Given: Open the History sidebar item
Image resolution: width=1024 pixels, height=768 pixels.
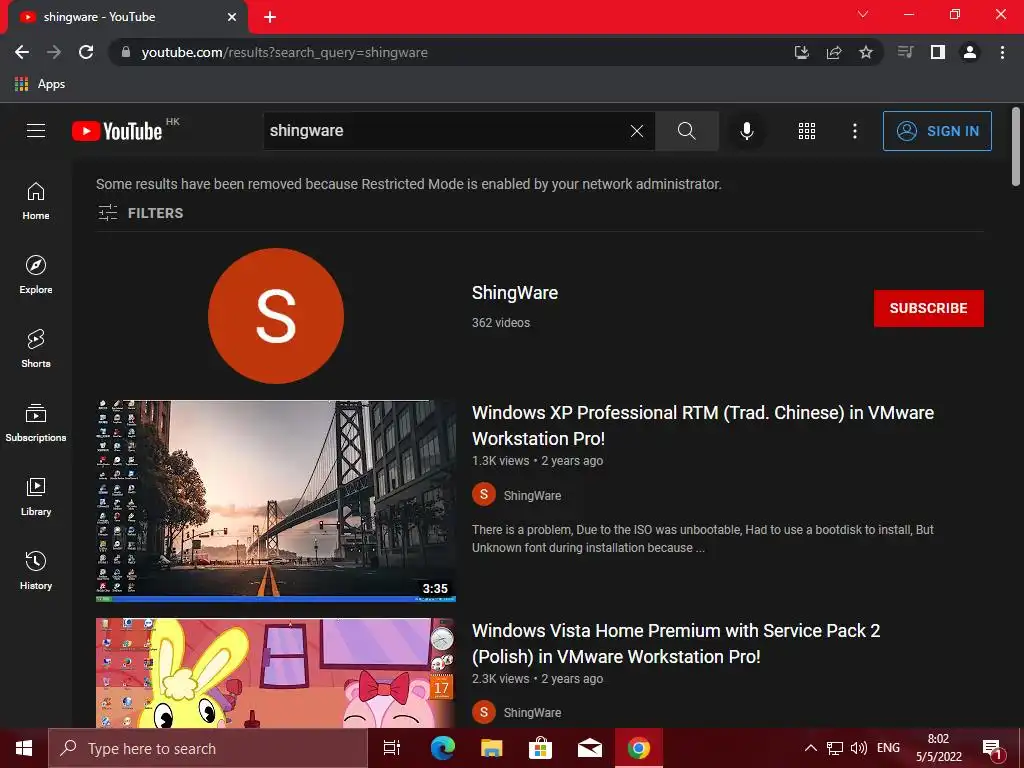Looking at the screenshot, I should [36, 571].
